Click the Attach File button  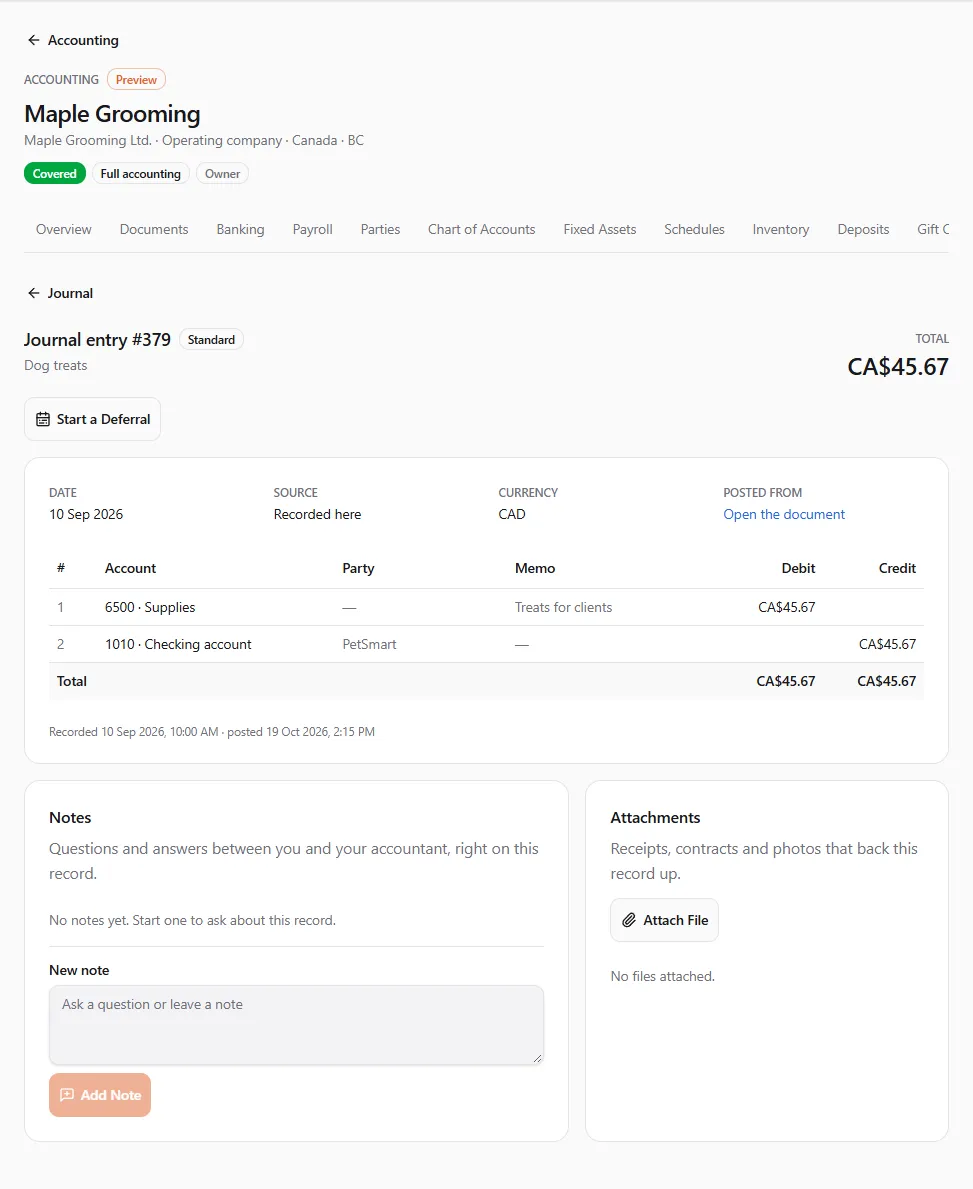tap(664, 921)
